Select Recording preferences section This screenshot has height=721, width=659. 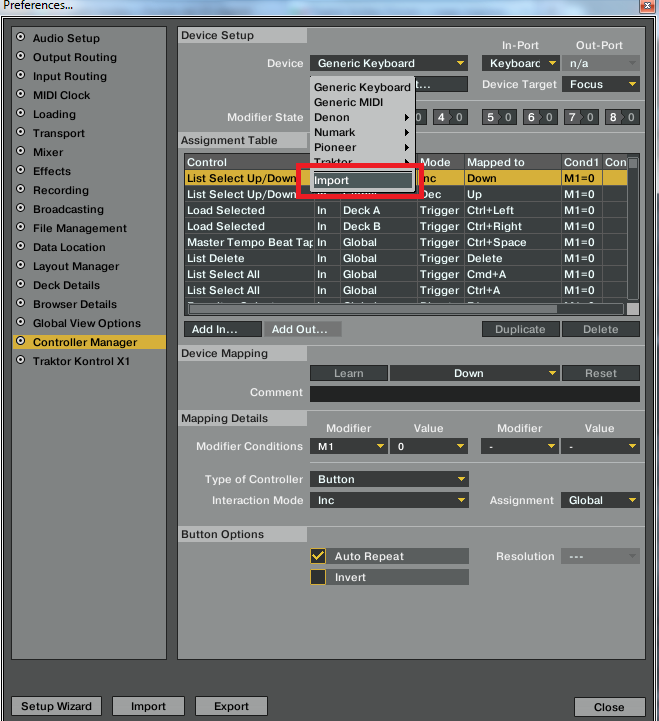click(61, 190)
